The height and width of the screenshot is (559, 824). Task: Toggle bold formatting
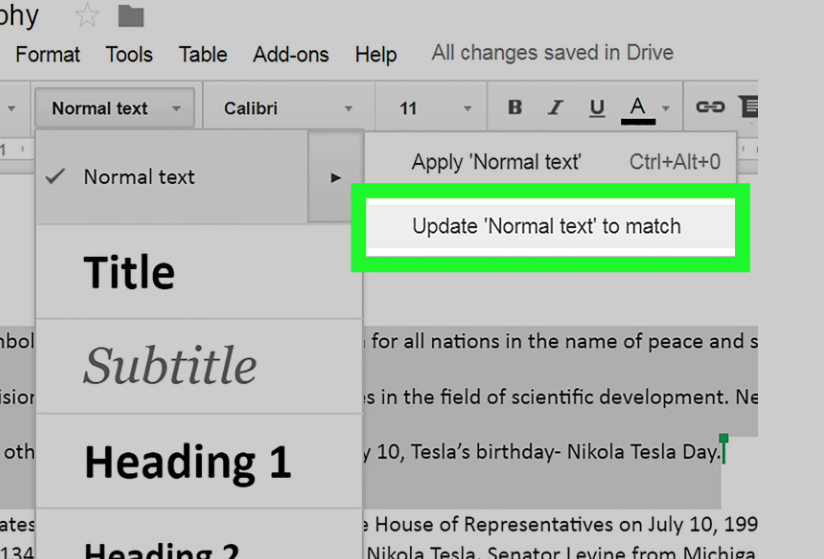click(515, 108)
